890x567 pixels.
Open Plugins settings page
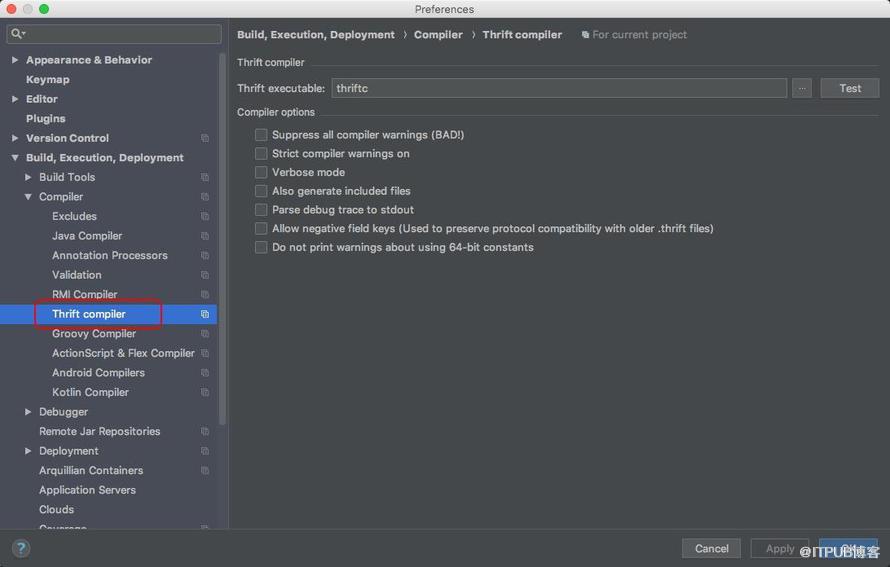[45, 119]
